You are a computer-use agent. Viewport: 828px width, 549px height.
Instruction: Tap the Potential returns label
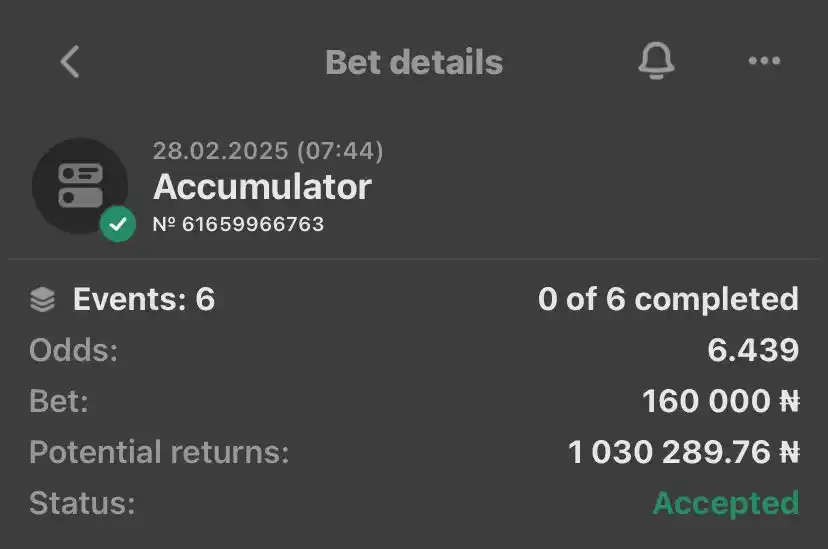[x=159, y=452]
